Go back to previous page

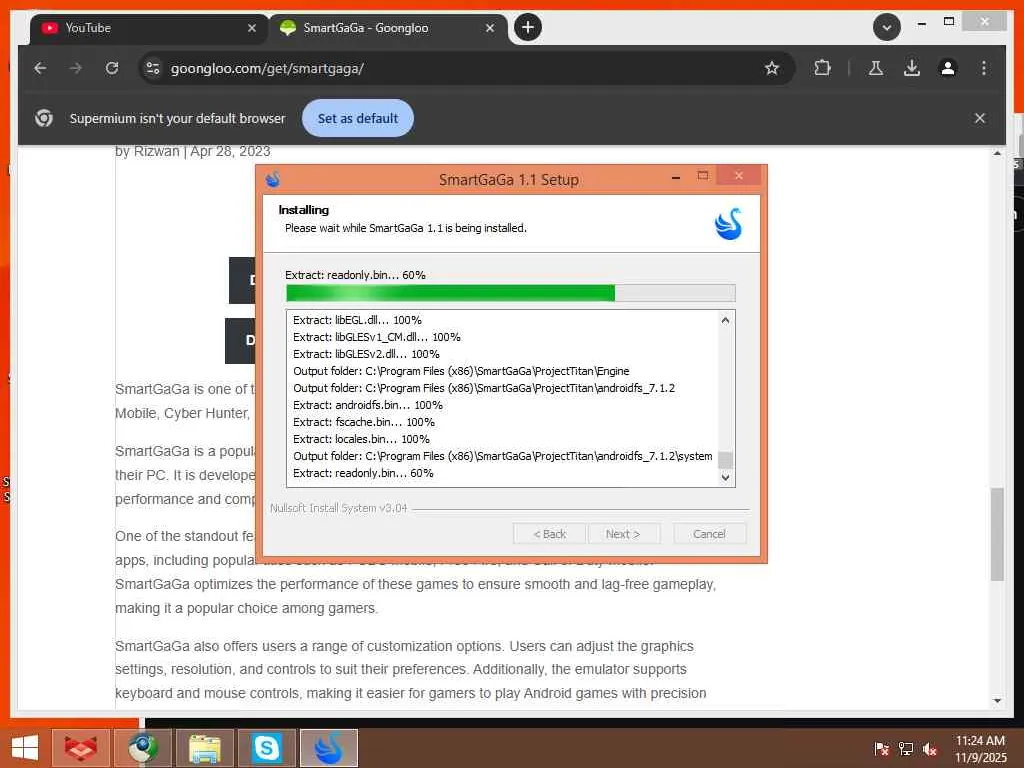point(40,68)
